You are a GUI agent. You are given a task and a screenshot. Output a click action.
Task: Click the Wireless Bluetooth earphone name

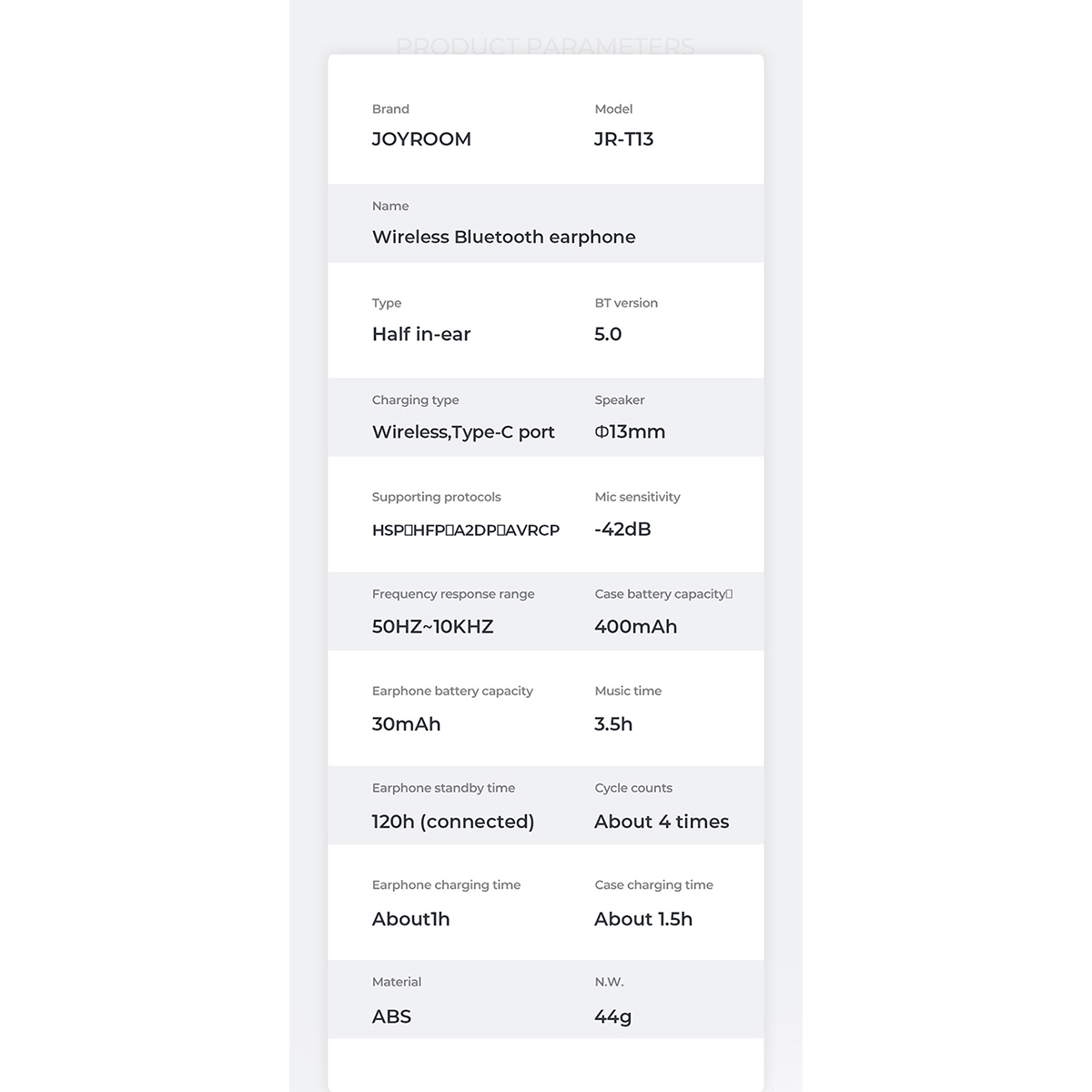(x=503, y=237)
